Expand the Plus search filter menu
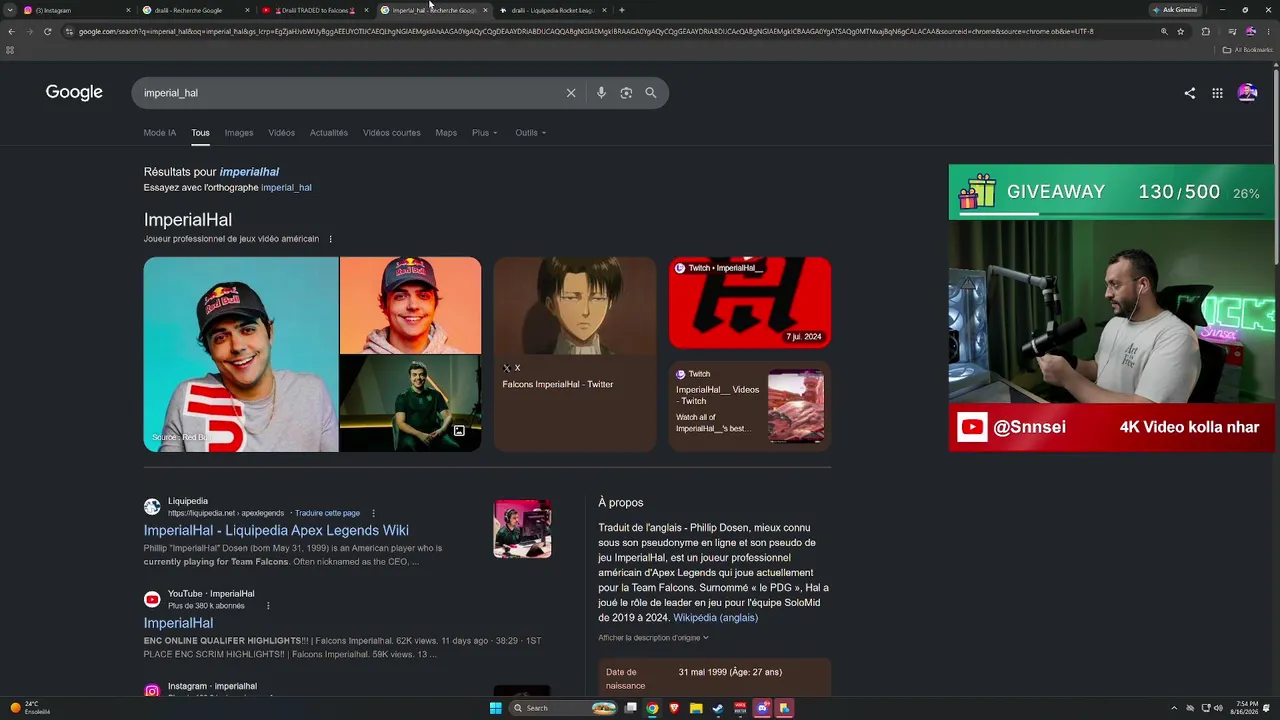1280x720 pixels. (485, 133)
